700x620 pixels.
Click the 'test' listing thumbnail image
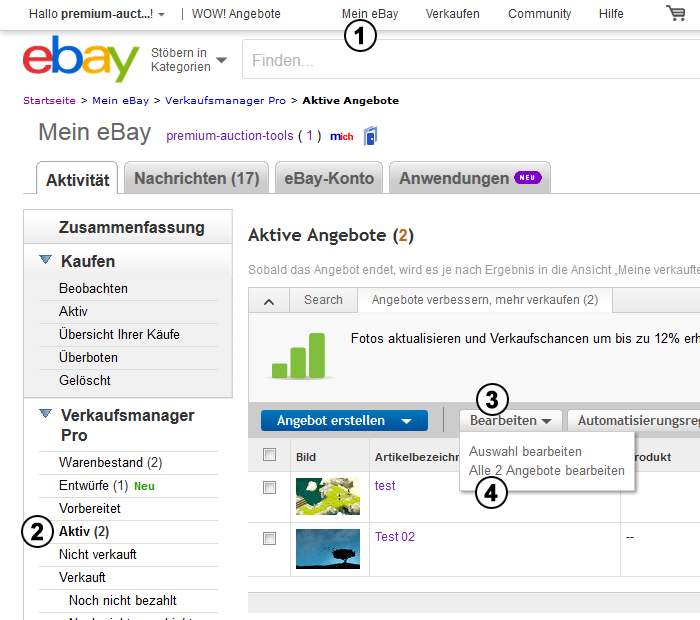click(x=328, y=496)
